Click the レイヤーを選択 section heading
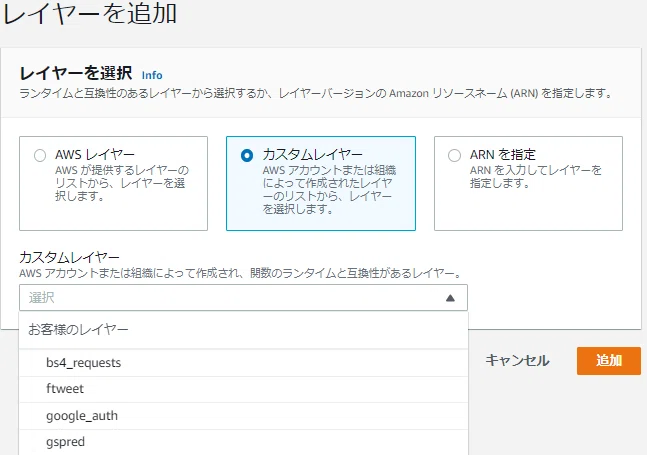Screen dimensions: 647x455 76,73
